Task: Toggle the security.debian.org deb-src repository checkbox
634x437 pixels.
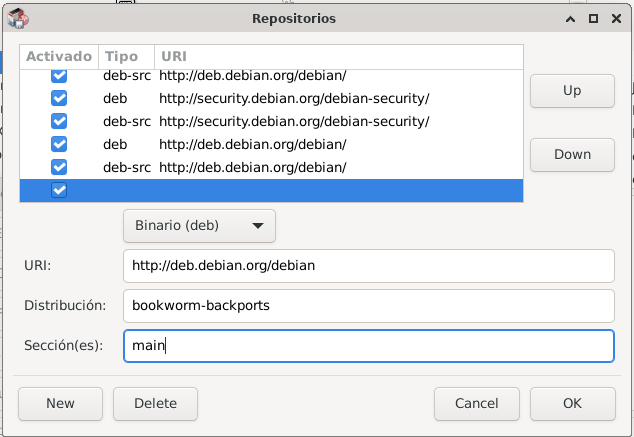Action: tap(59, 121)
